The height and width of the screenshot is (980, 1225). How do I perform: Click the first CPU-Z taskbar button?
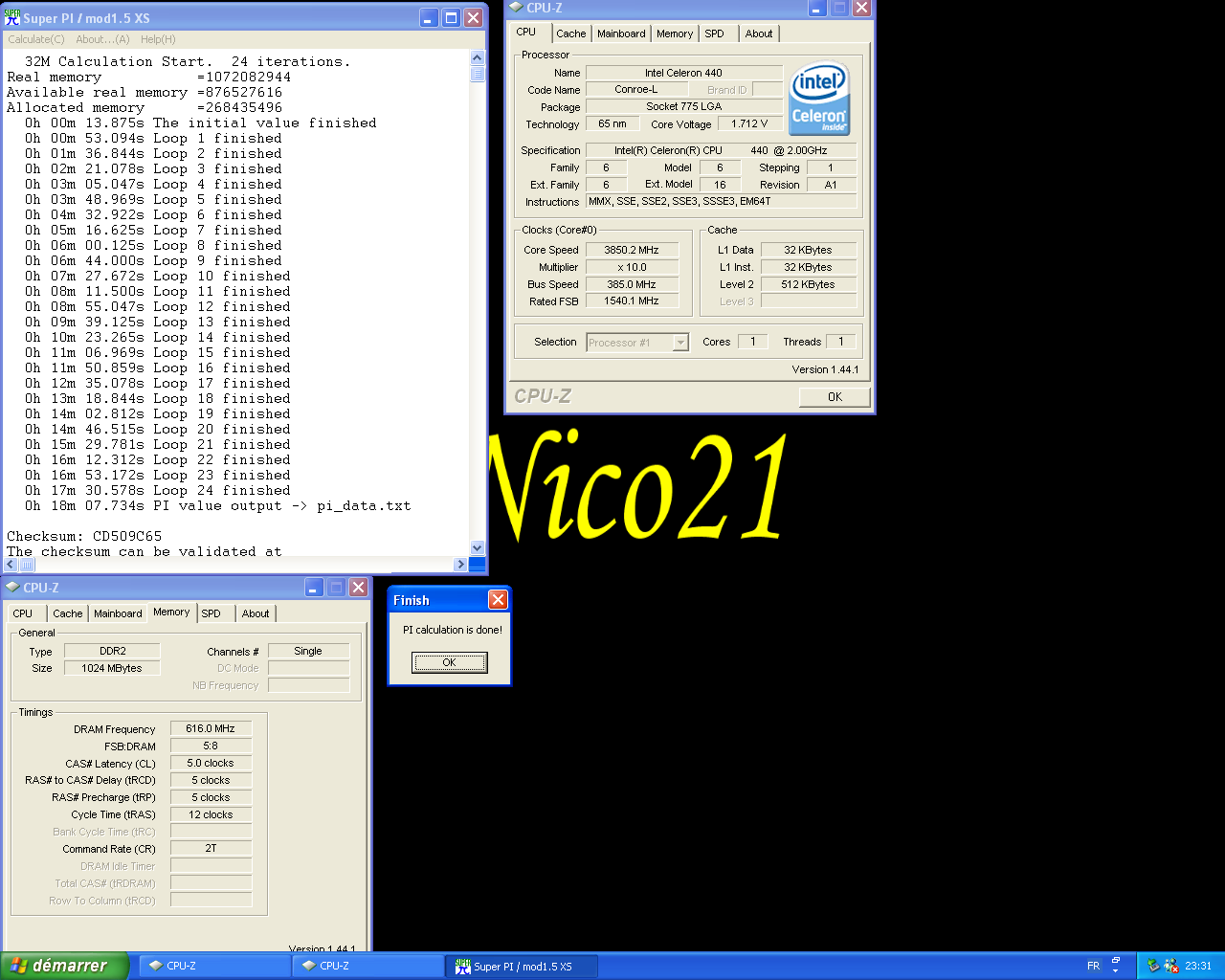[x=214, y=966]
